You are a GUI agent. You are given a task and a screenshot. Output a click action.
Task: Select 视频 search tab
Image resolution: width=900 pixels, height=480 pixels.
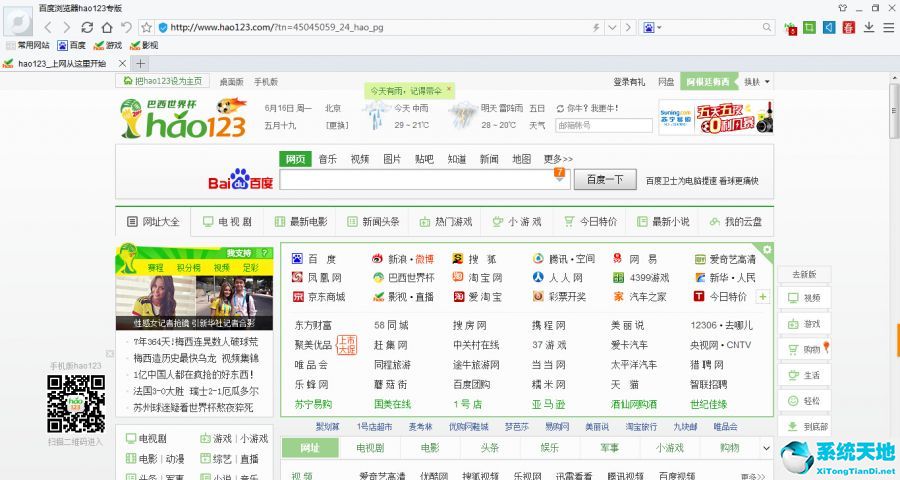pos(360,159)
